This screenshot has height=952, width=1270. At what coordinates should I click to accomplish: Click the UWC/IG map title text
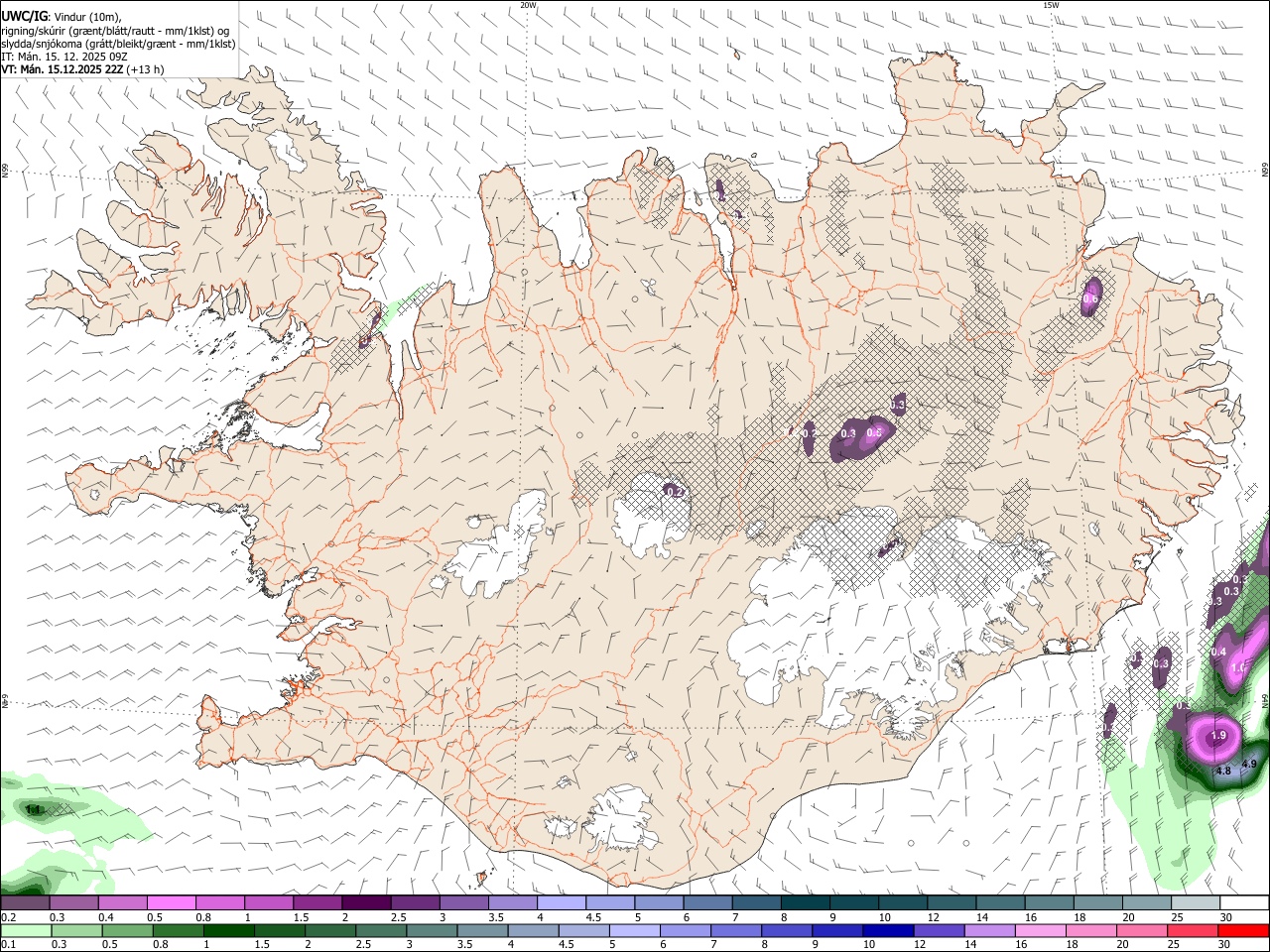[24, 16]
